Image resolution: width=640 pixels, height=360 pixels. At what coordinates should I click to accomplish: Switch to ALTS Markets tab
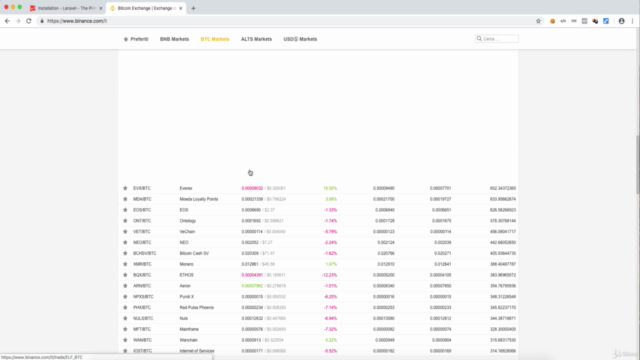[x=256, y=39]
